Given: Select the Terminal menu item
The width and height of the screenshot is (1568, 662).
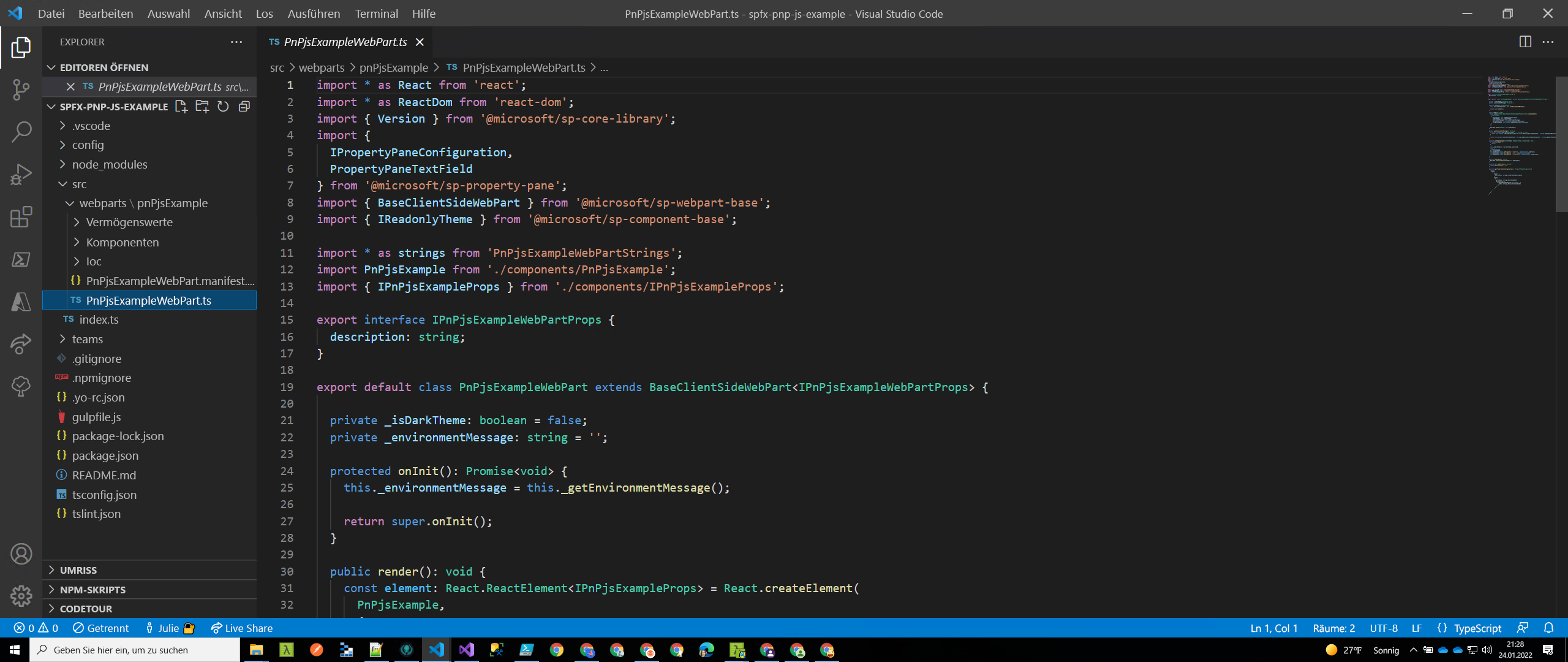Looking at the screenshot, I should point(377,13).
